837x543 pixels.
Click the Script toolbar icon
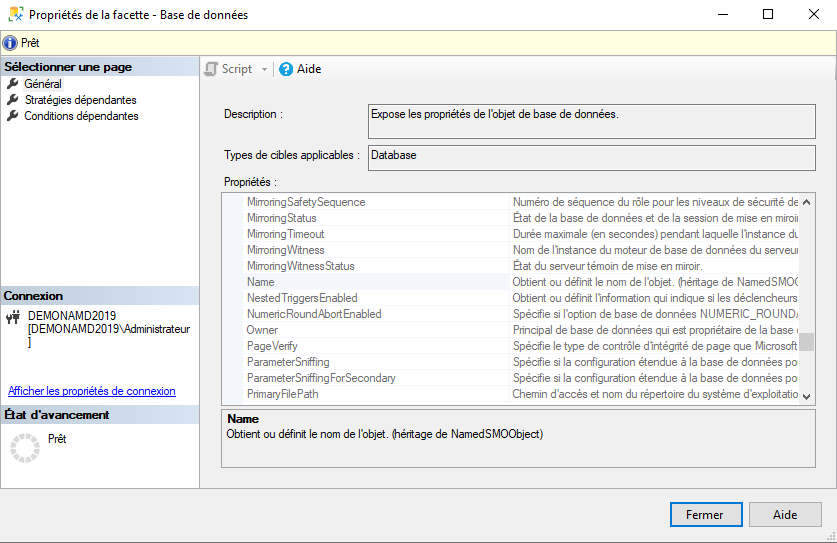[211, 69]
